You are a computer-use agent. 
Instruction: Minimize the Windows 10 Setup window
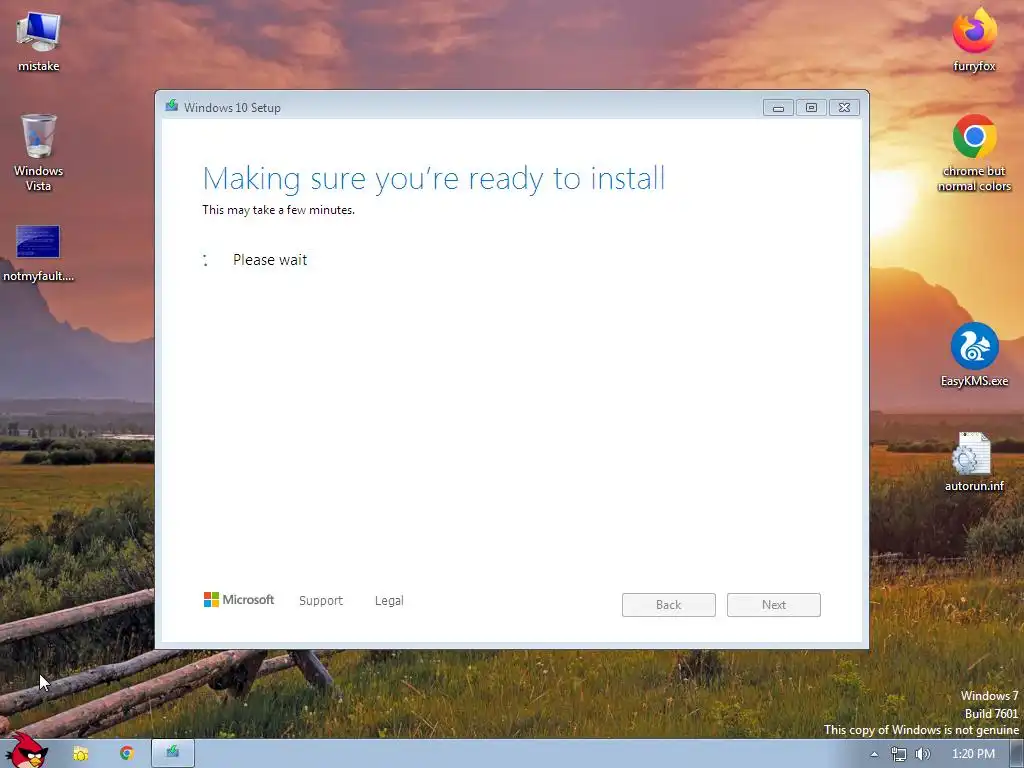click(778, 108)
